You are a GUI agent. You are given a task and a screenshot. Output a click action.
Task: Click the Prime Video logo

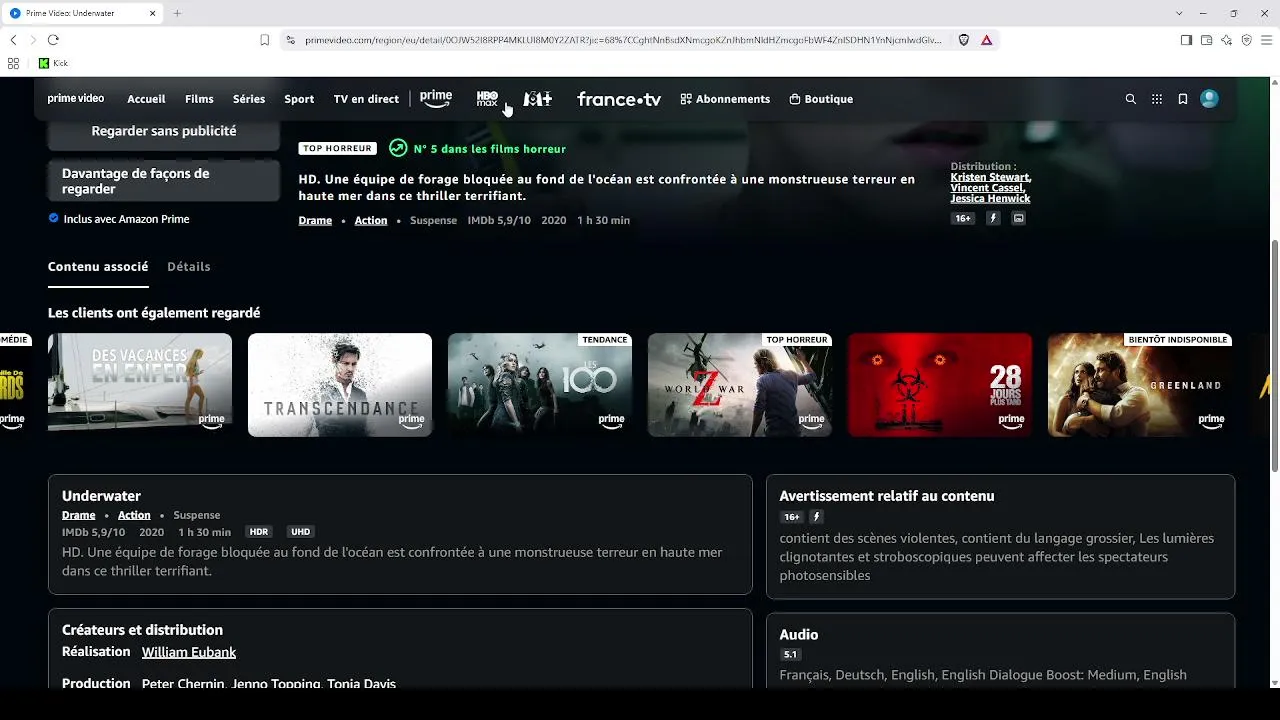click(76, 99)
